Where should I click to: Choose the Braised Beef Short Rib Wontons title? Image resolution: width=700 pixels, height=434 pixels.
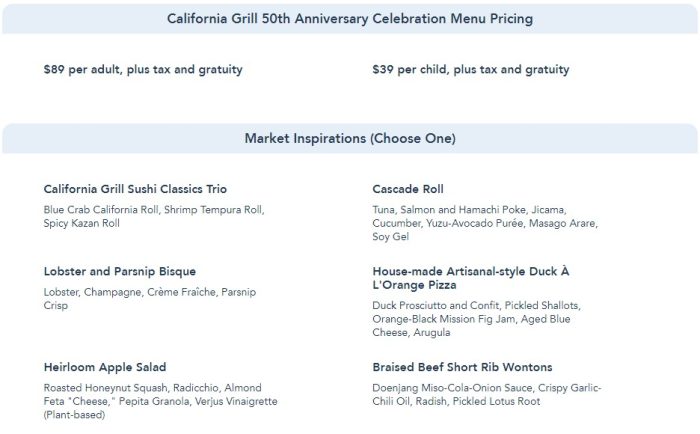click(x=462, y=367)
